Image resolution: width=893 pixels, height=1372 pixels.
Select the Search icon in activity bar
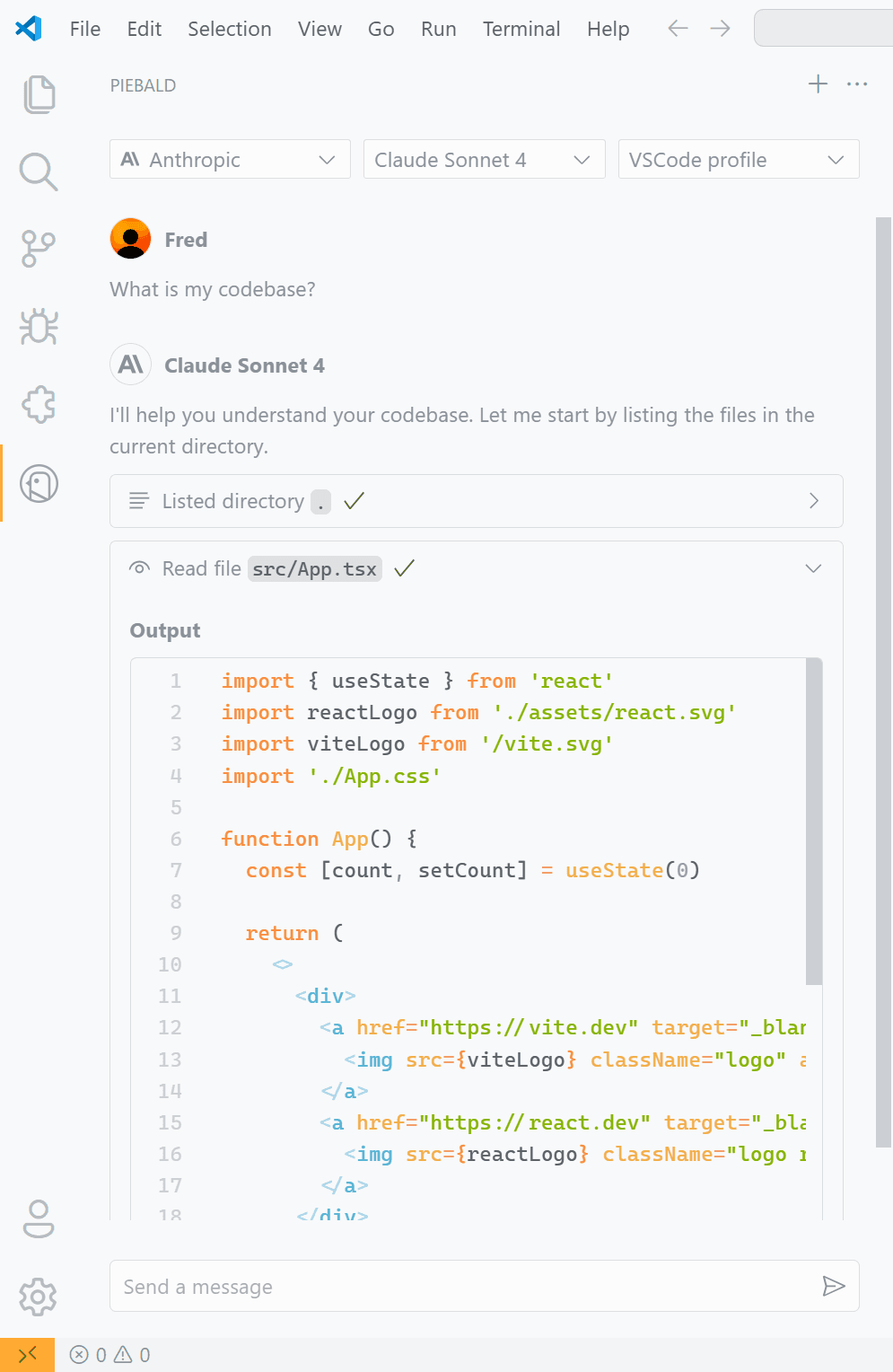[x=37, y=171]
